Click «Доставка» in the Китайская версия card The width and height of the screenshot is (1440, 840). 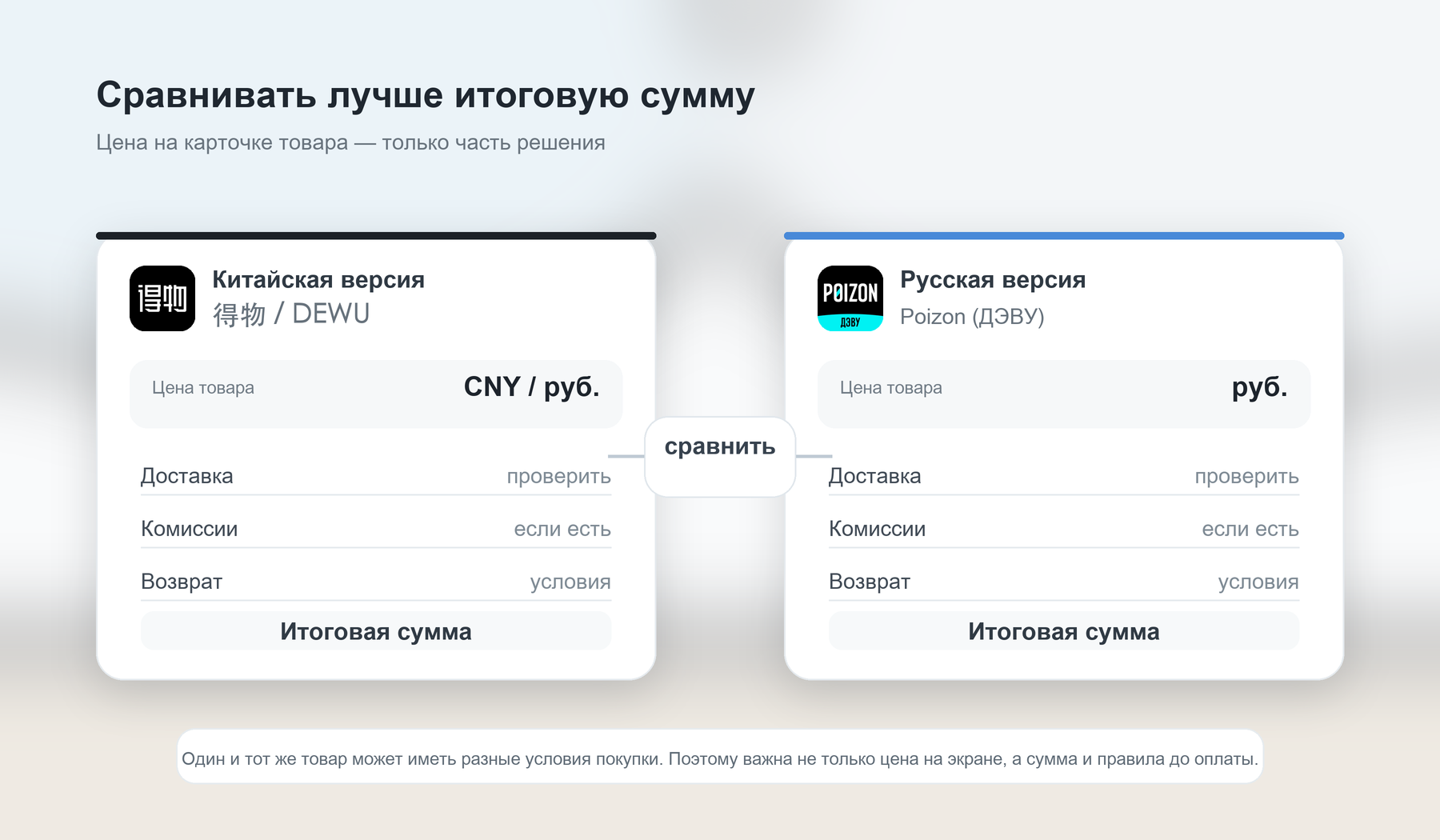click(187, 476)
